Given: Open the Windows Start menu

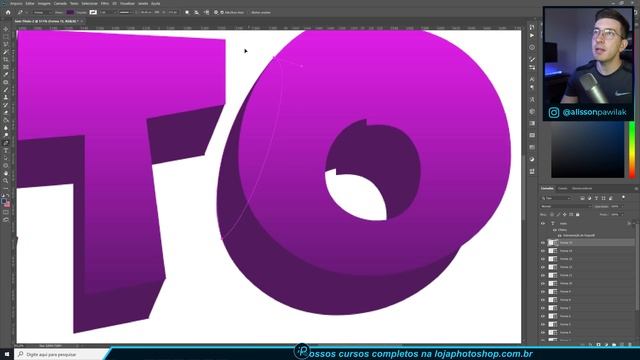Looking at the screenshot, I should tap(7, 354).
